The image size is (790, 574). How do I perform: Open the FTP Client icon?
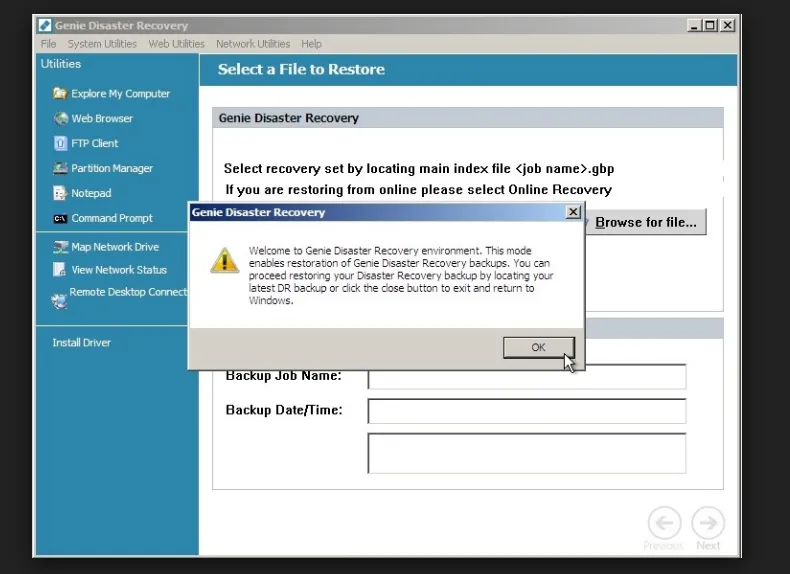60,143
